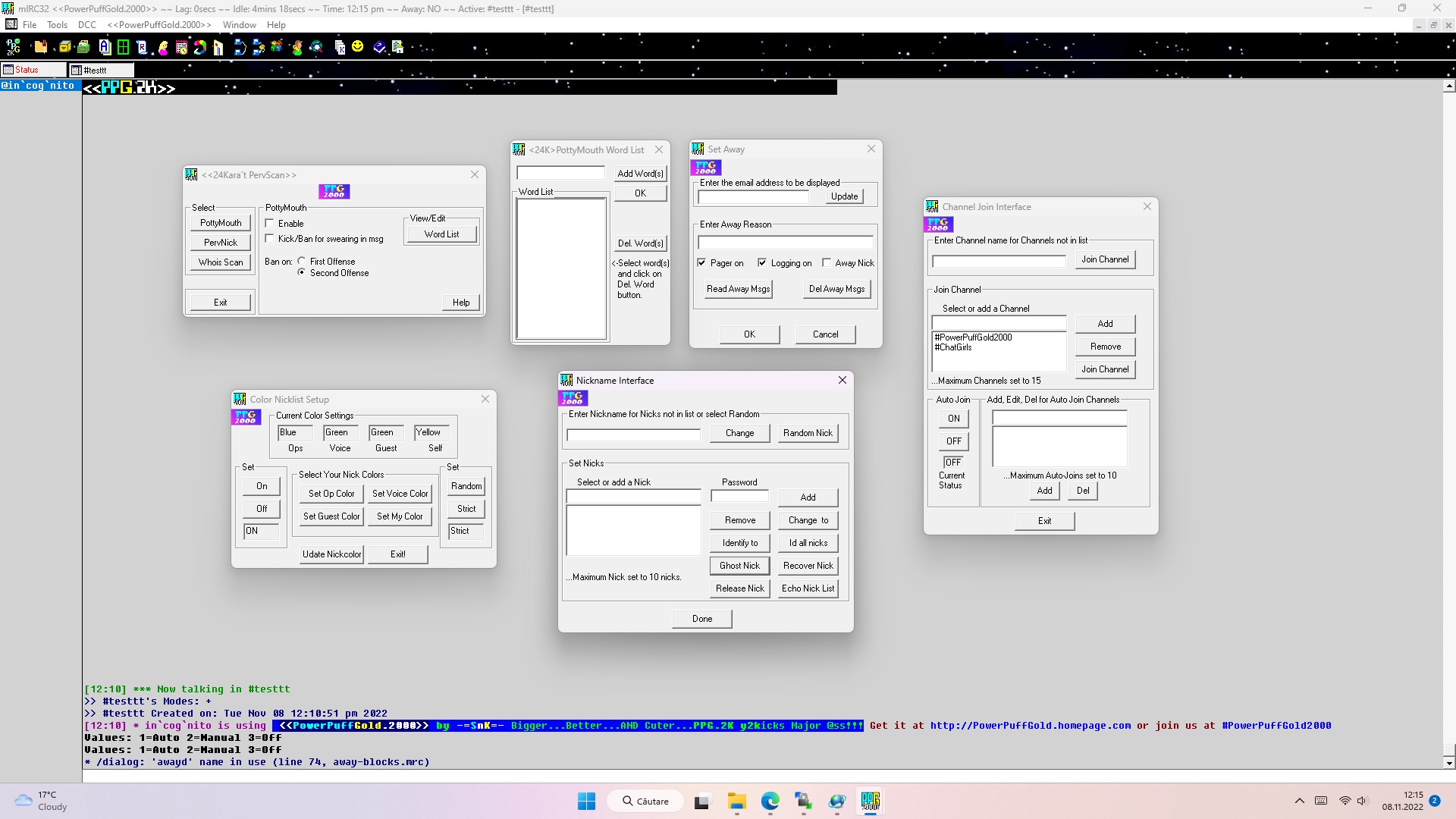1456x819 pixels.
Task: Open Word List from PervScan dialog
Action: click(x=441, y=234)
